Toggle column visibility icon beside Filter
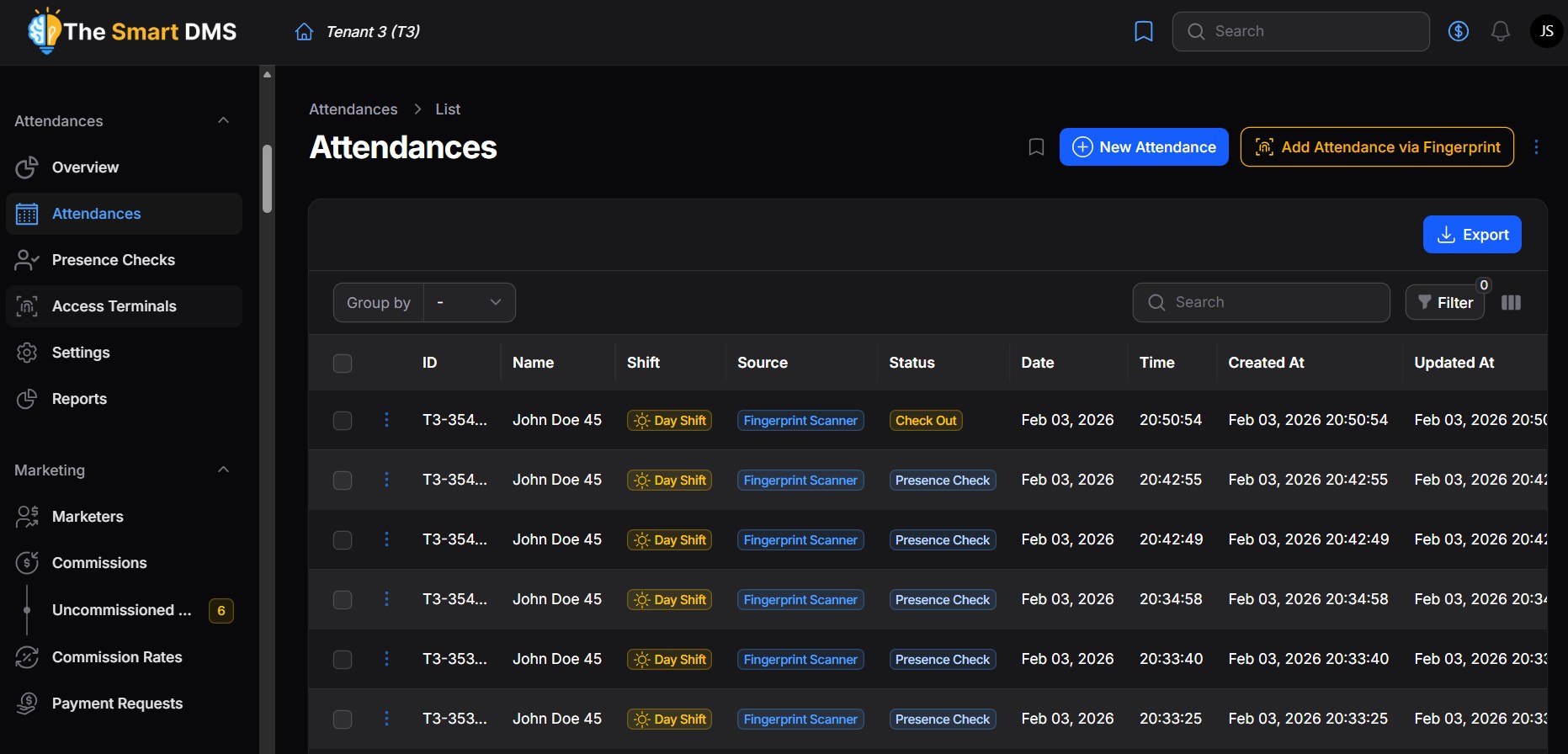1568x754 pixels. point(1511,303)
